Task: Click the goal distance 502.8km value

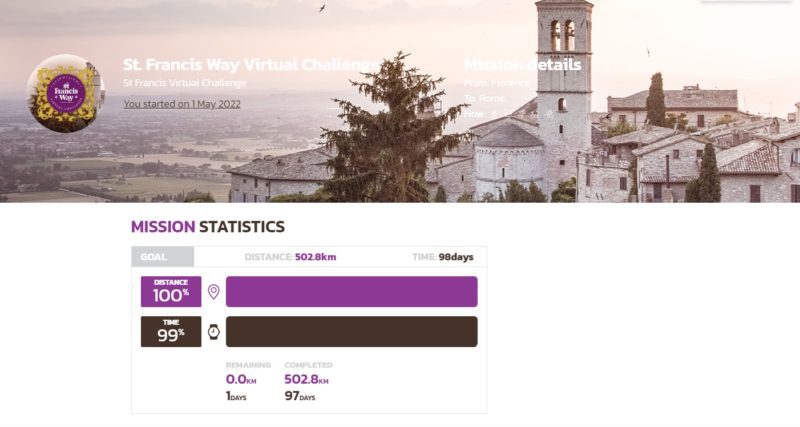Action: pyautogui.click(x=315, y=257)
